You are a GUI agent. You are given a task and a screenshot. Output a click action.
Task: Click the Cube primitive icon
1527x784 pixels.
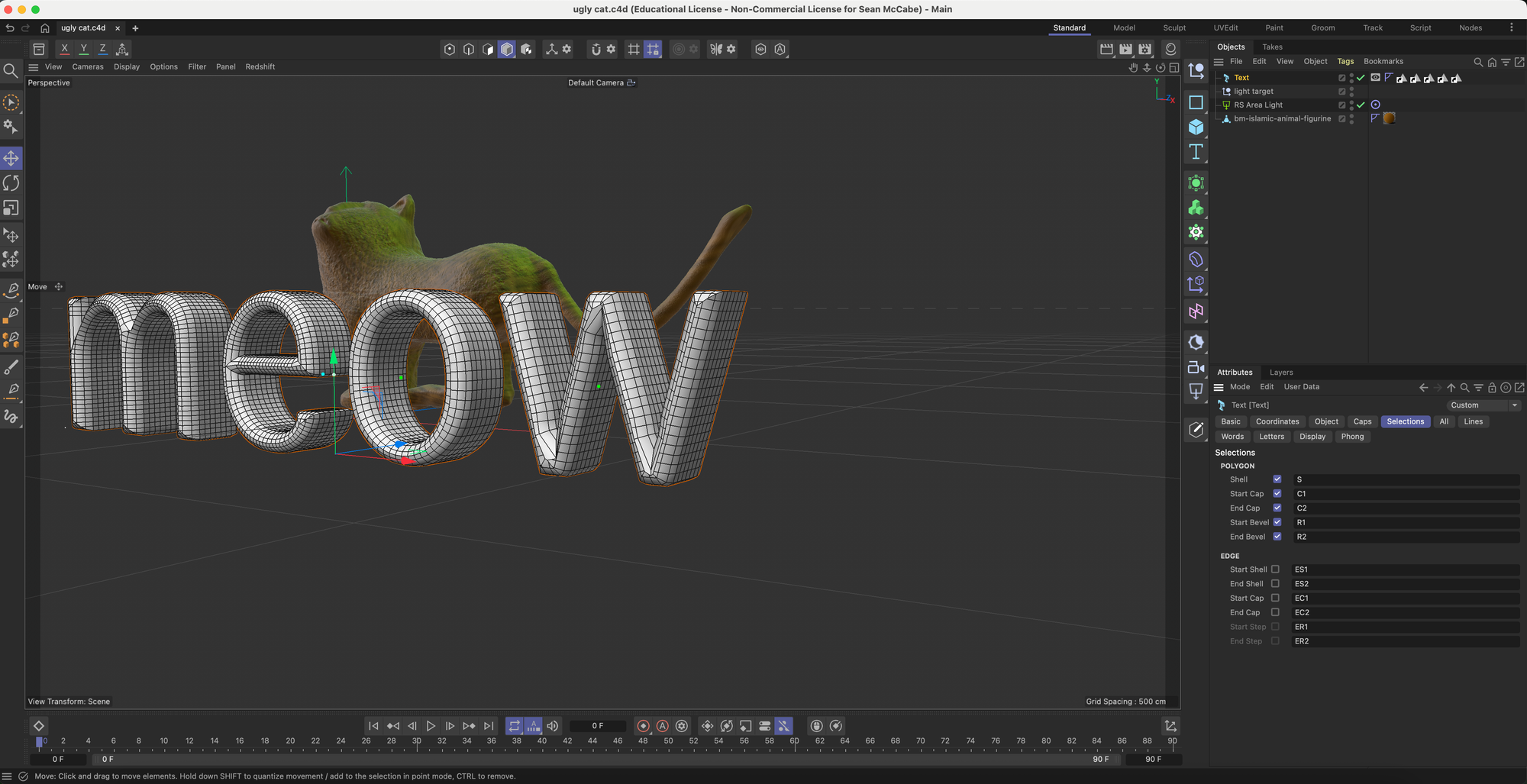click(x=1196, y=127)
